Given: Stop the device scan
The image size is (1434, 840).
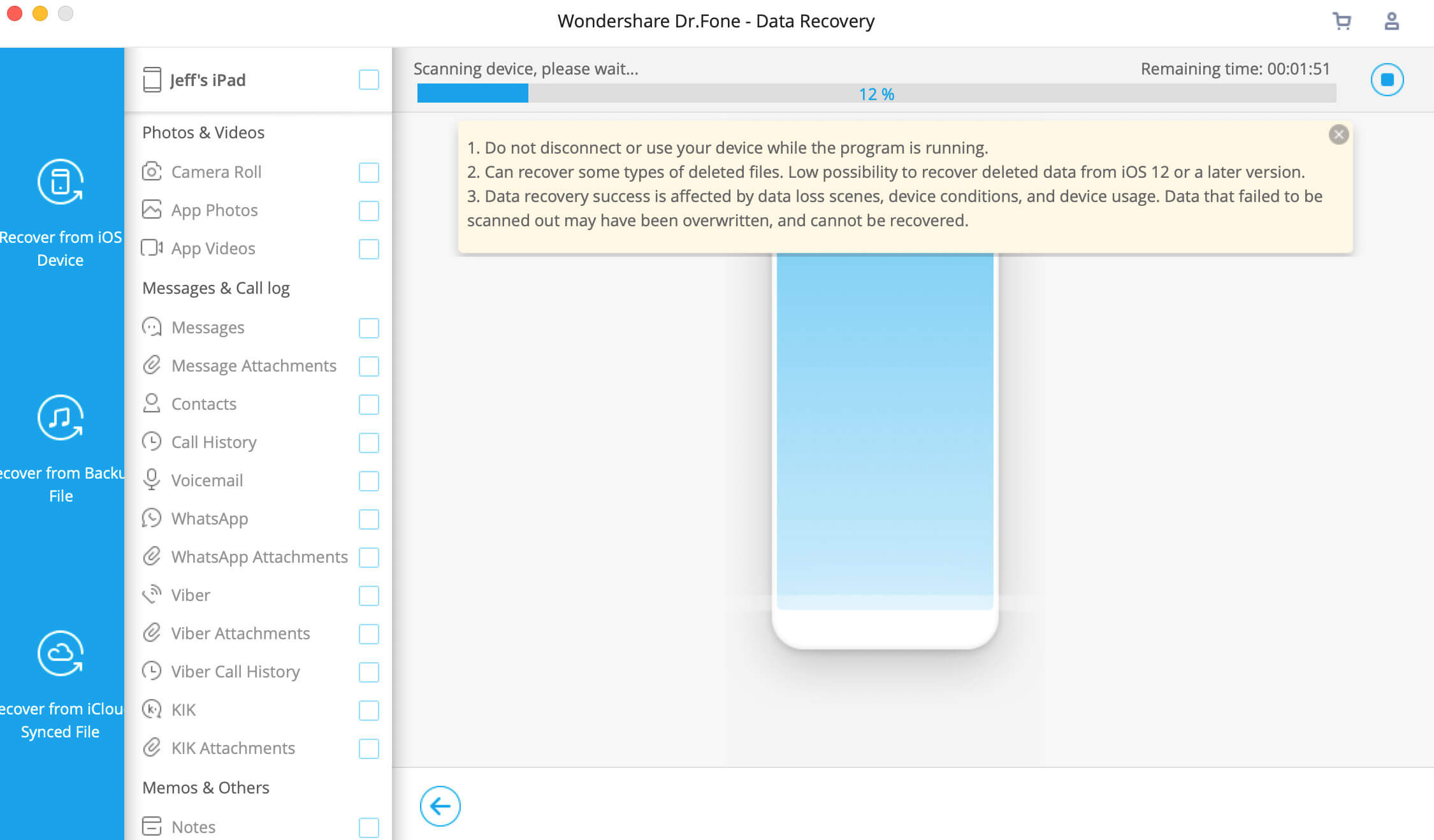Looking at the screenshot, I should tap(1387, 80).
